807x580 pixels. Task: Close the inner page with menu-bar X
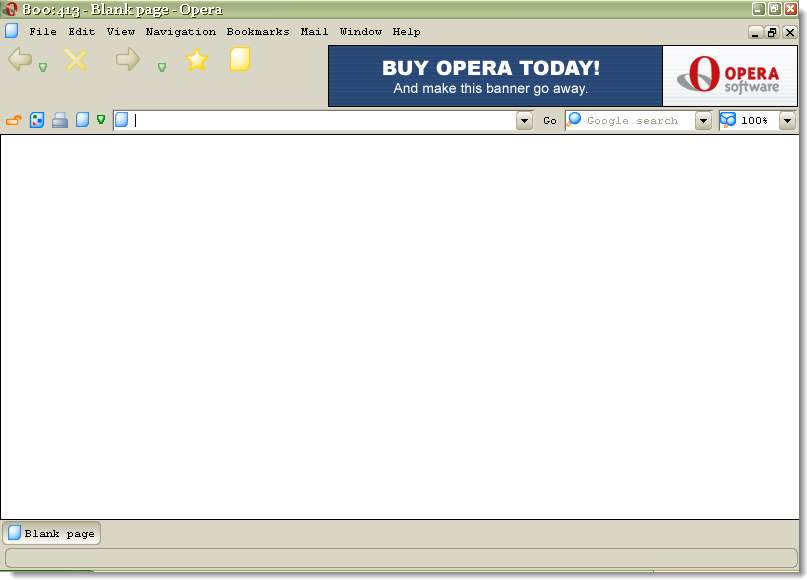click(x=790, y=32)
